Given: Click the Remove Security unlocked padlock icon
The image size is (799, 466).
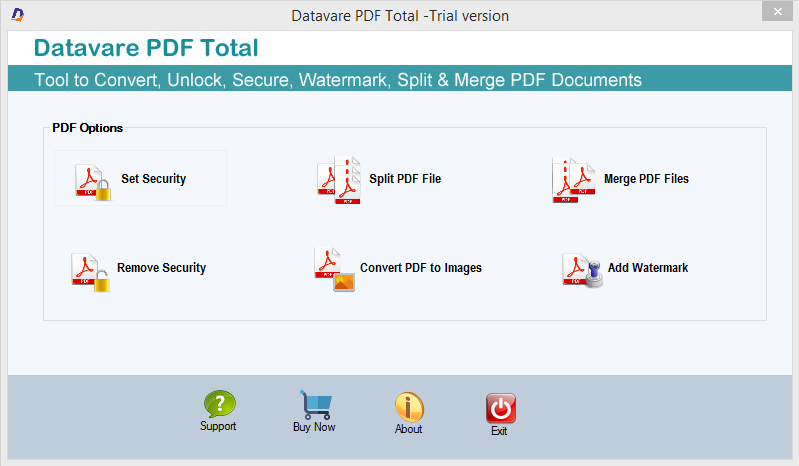Looking at the screenshot, I should pos(91,272).
